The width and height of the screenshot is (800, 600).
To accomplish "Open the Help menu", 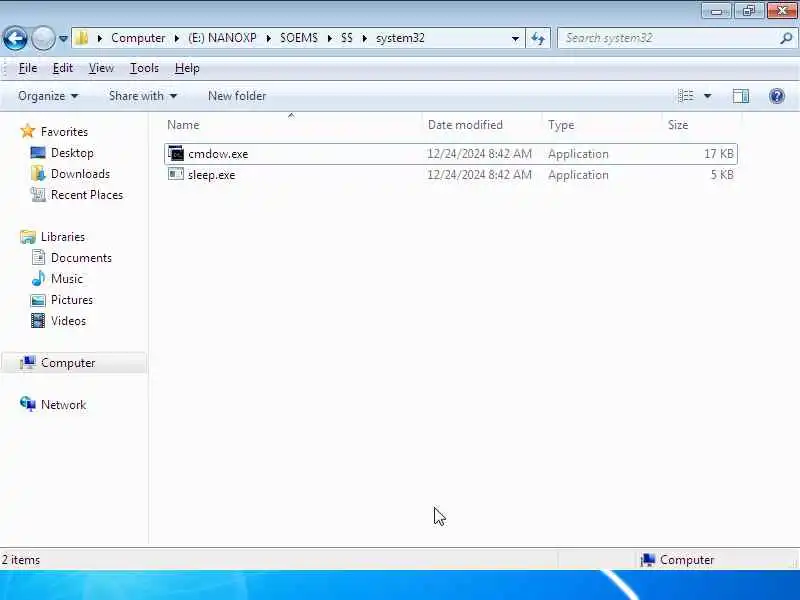I will 187,68.
